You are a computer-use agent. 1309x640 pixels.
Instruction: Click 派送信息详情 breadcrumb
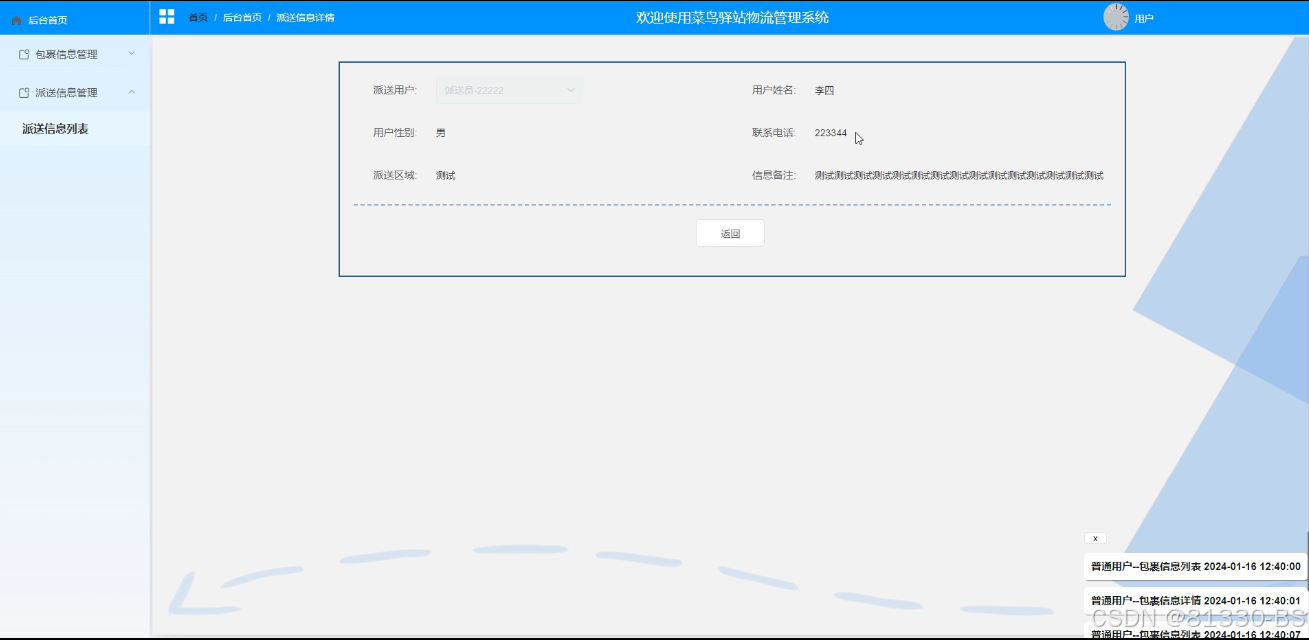click(x=305, y=17)
